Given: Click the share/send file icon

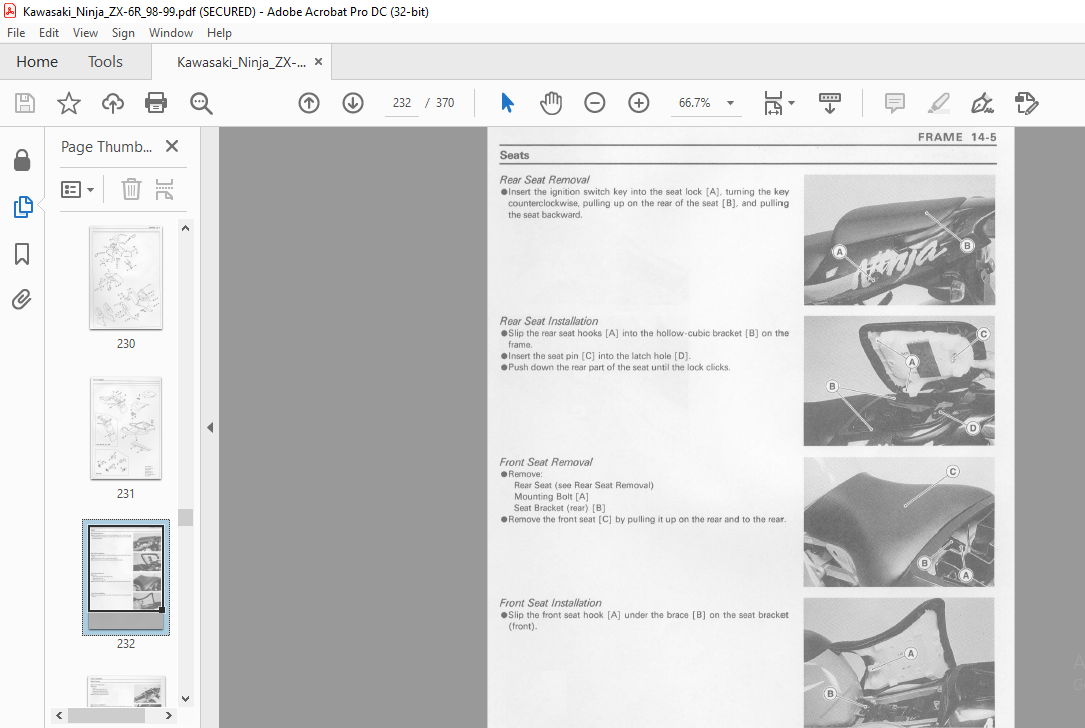Looking at the screenshot, I should [1026, 103].
